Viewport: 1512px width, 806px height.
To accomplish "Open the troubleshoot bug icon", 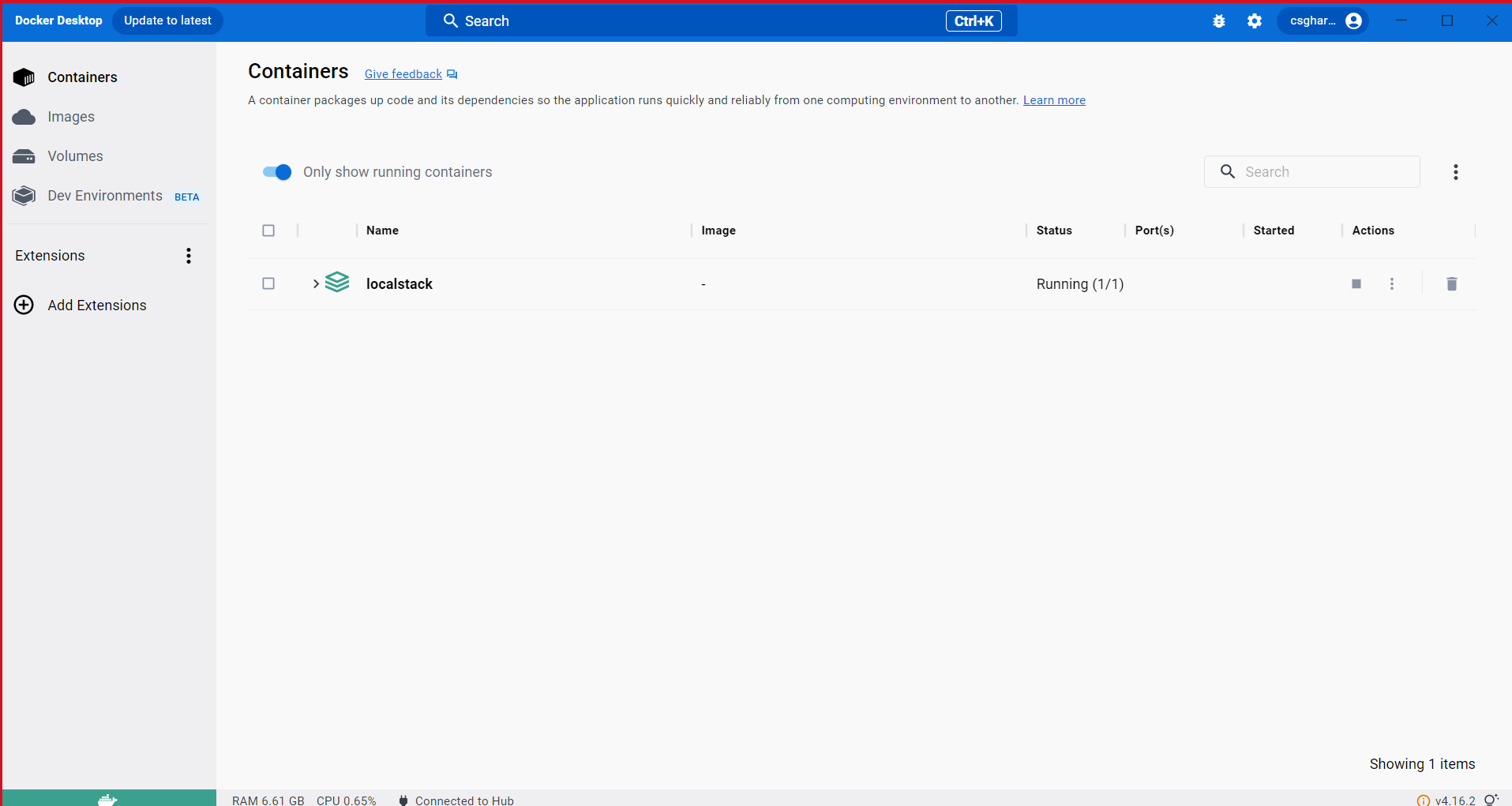I will point(1219,21).
